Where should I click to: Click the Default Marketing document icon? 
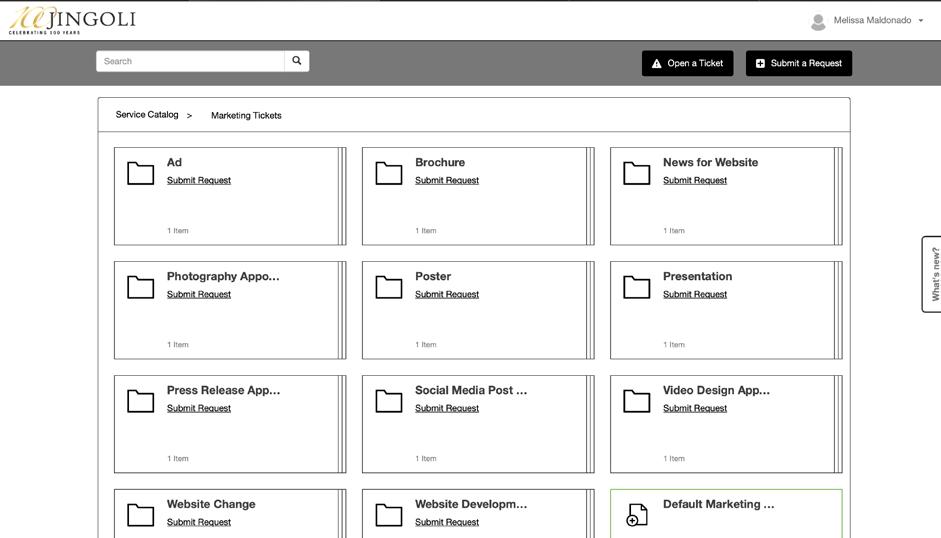tap(637, 515)
